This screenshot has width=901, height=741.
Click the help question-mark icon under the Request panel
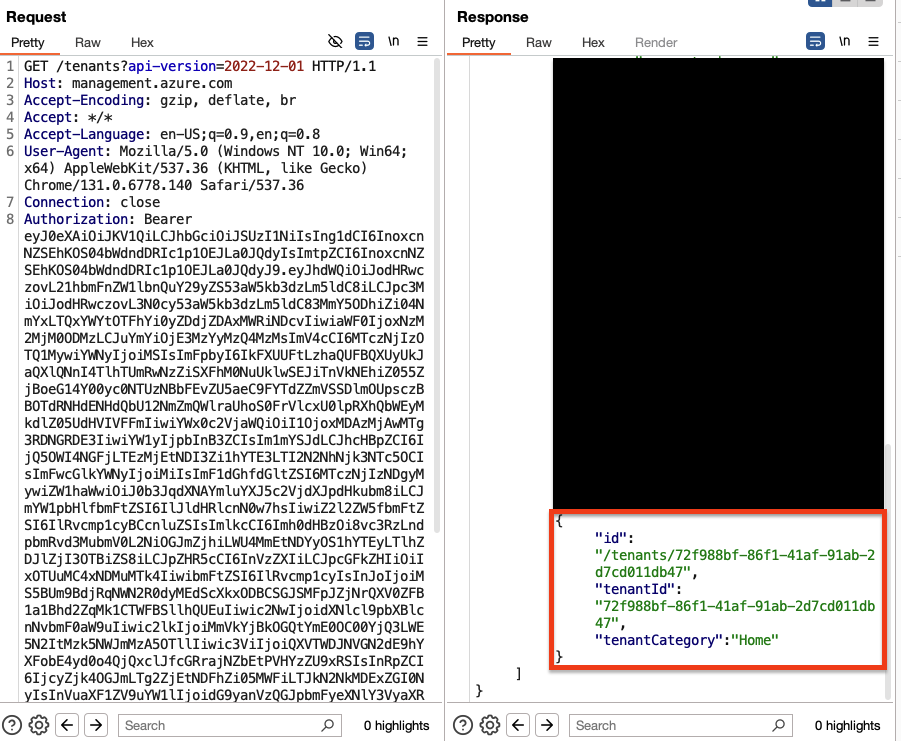(x=12, y=725)
